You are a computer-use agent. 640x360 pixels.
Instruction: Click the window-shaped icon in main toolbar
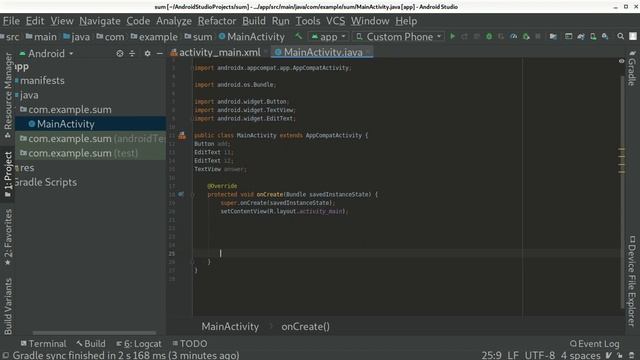coord(568,36)
